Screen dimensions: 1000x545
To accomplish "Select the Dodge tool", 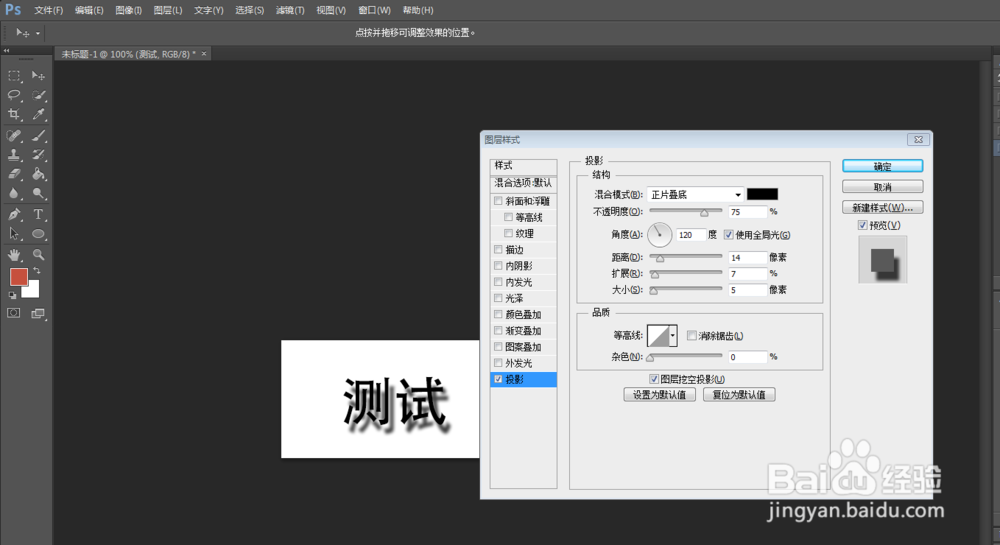I will (x=38, y=193).
